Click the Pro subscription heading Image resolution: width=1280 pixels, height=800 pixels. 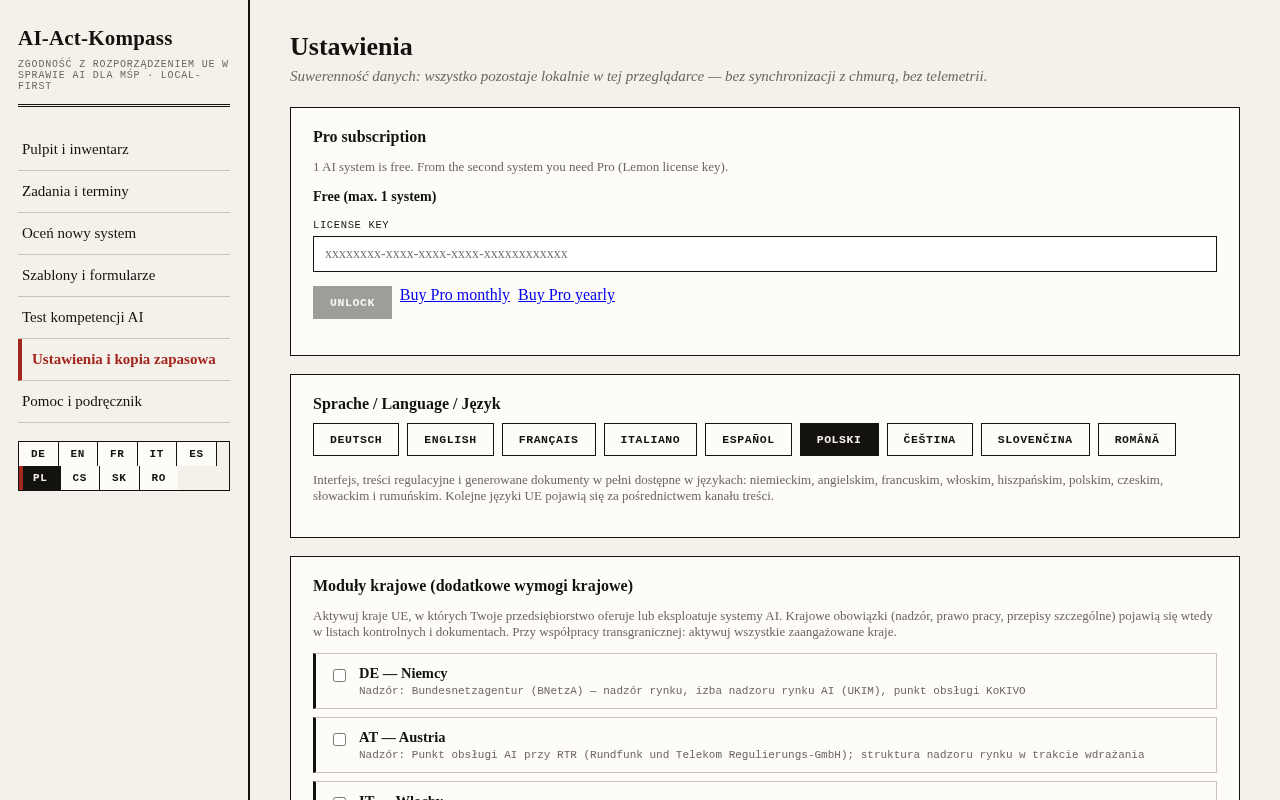pos(370,137)
